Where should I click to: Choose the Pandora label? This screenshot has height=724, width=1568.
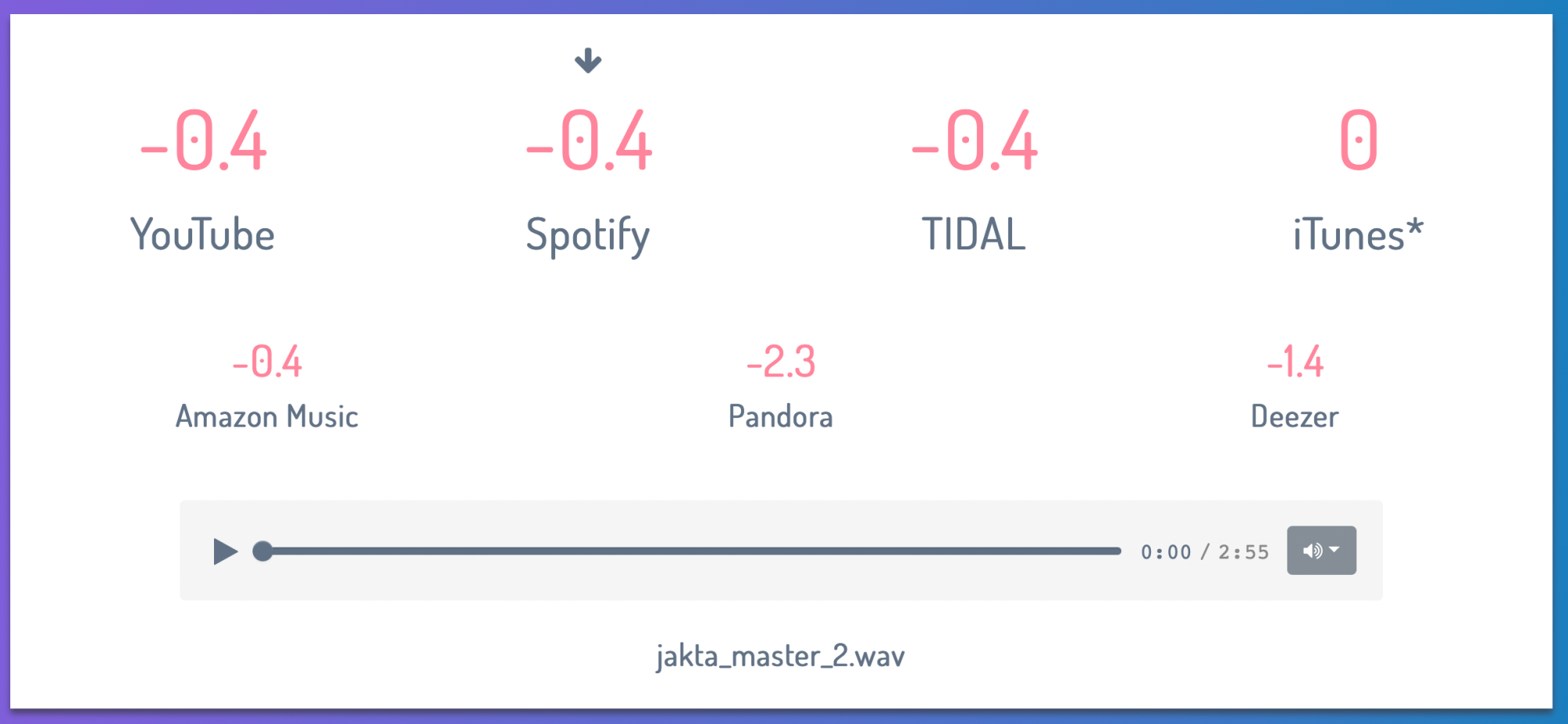(x=781, y=417)
